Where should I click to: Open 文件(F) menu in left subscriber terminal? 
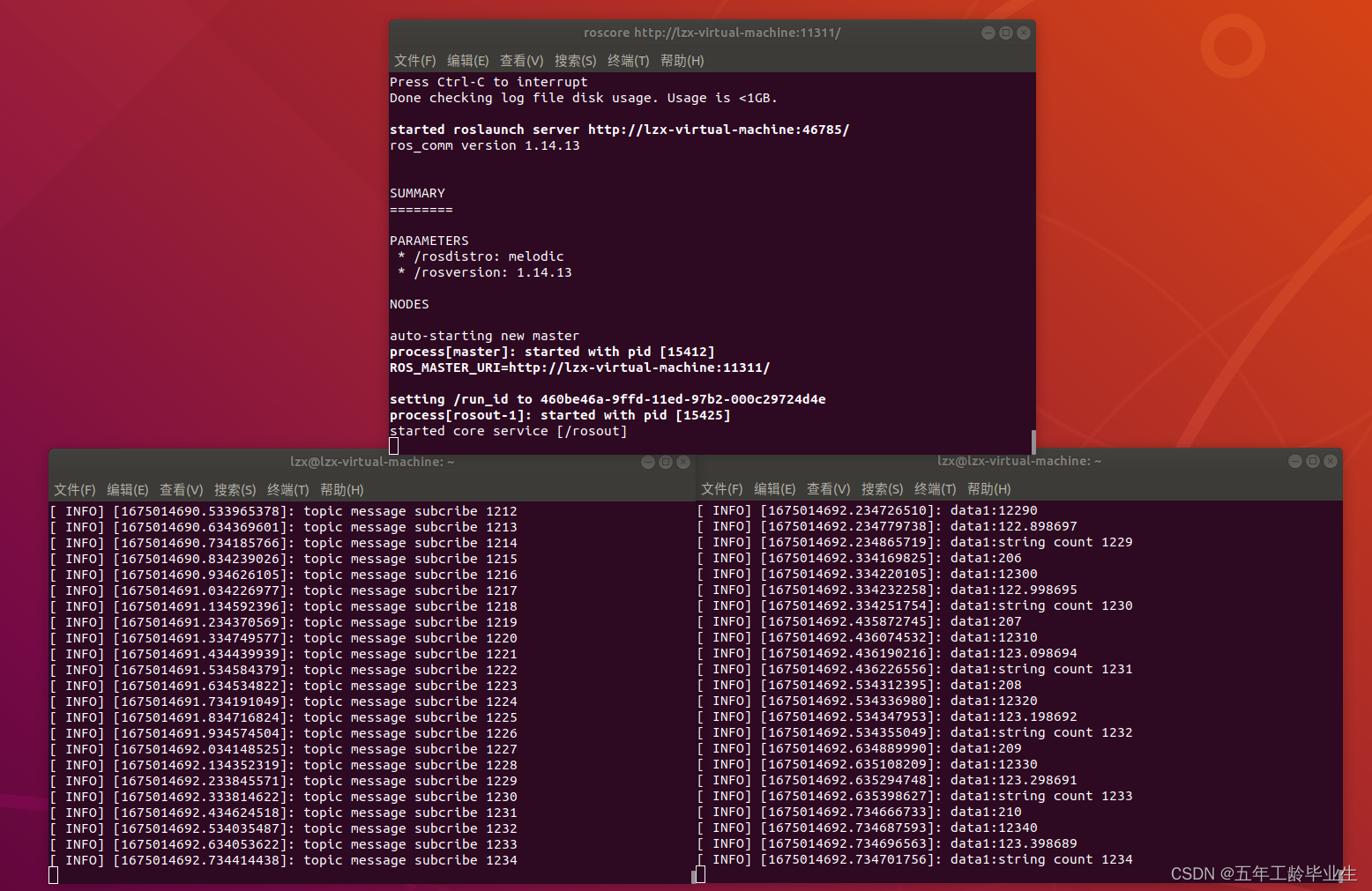click(x=74, y=490)
